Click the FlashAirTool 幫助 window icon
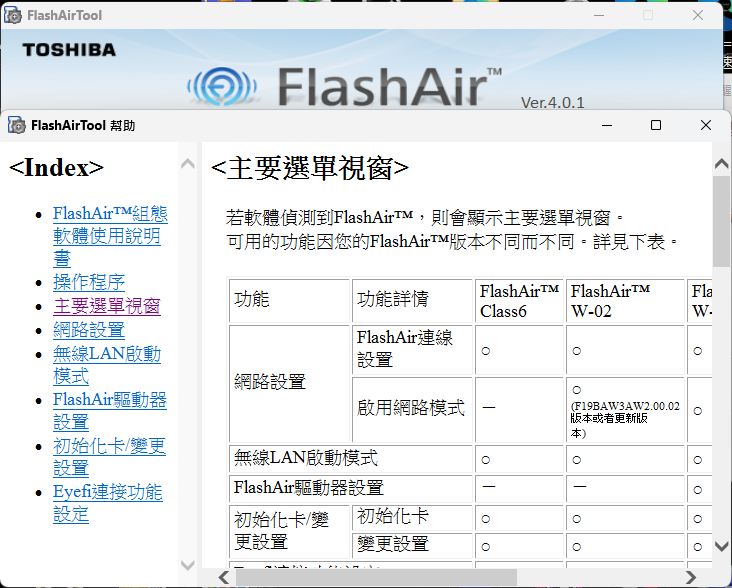Viewport: 732px width, 588px height. [x=16, y=125]
